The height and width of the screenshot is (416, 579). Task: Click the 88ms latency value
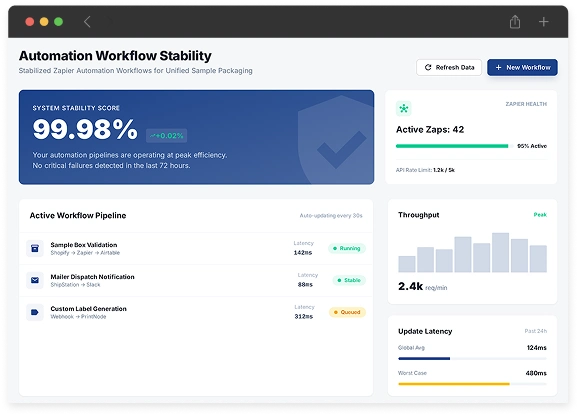click(x=305, y=285)
